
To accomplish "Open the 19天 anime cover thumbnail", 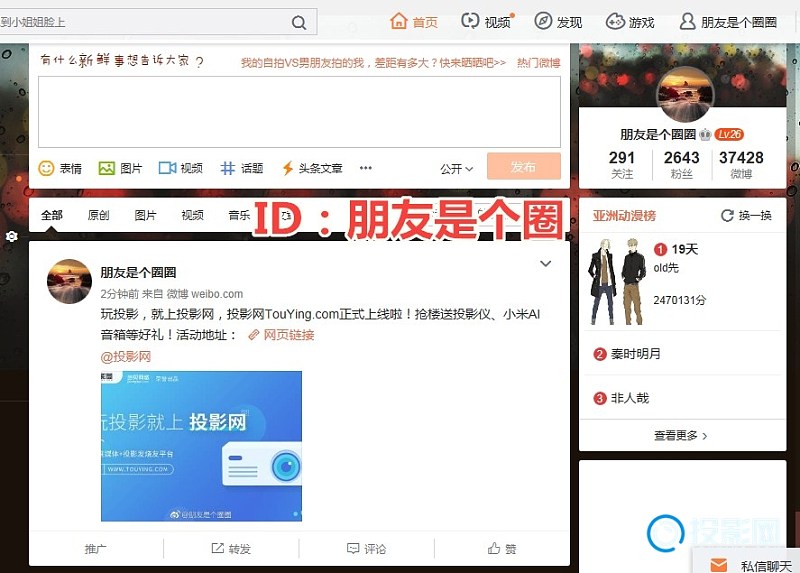I will (616, 281).
